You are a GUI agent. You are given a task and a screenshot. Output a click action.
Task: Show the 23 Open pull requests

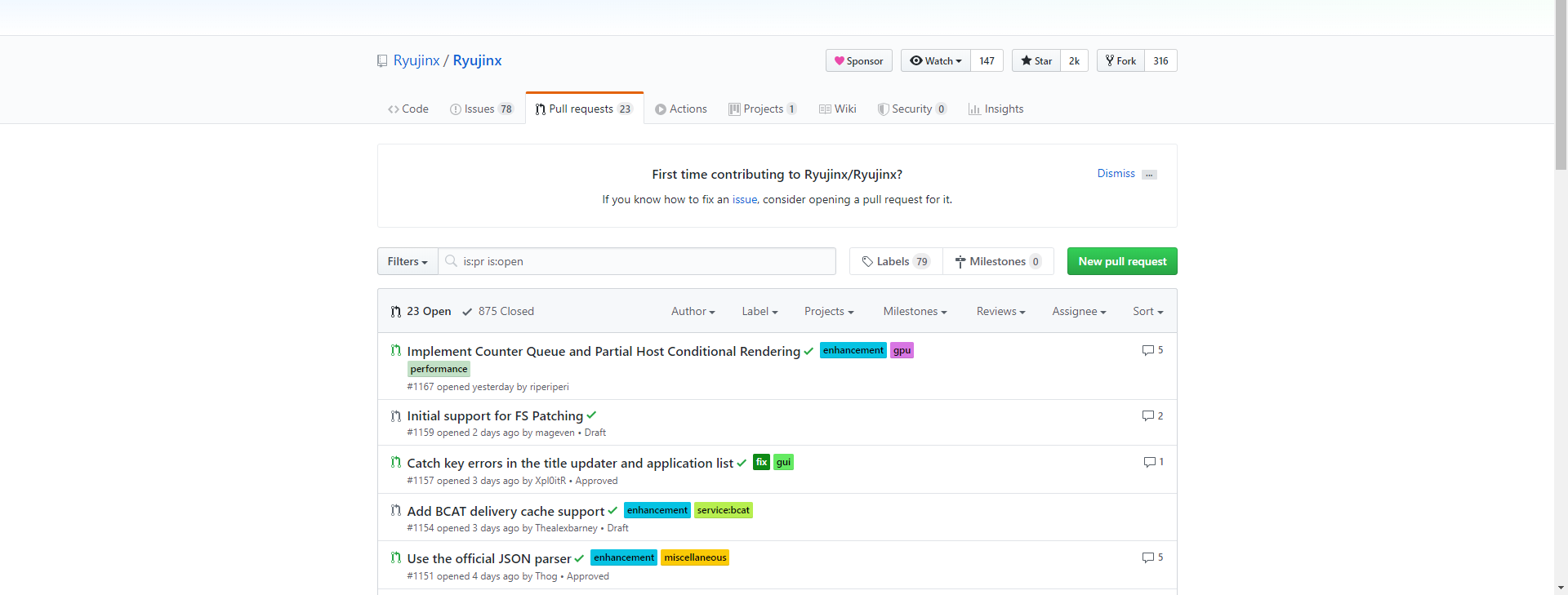421,311
